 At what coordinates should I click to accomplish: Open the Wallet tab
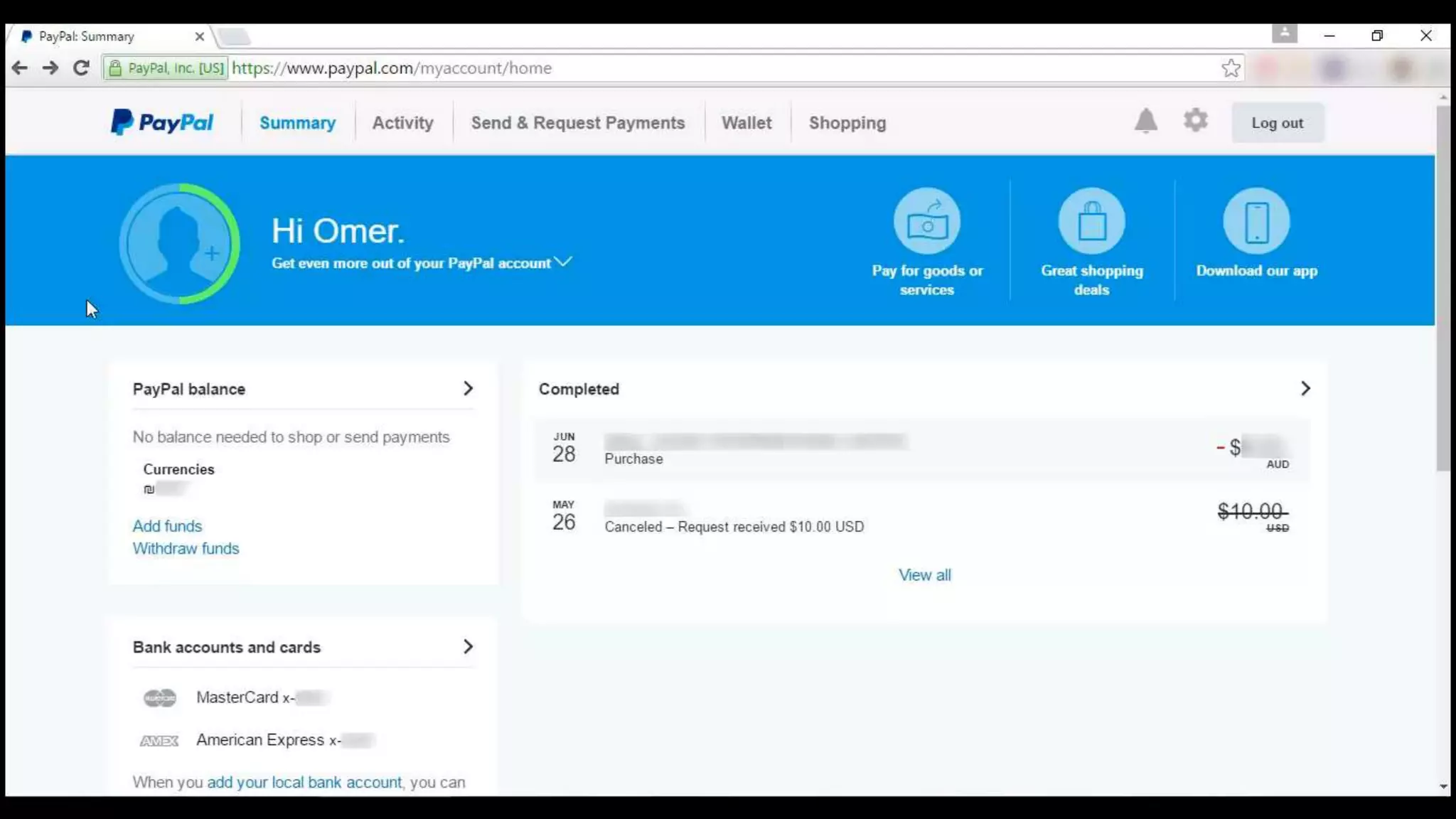(746, 123)
